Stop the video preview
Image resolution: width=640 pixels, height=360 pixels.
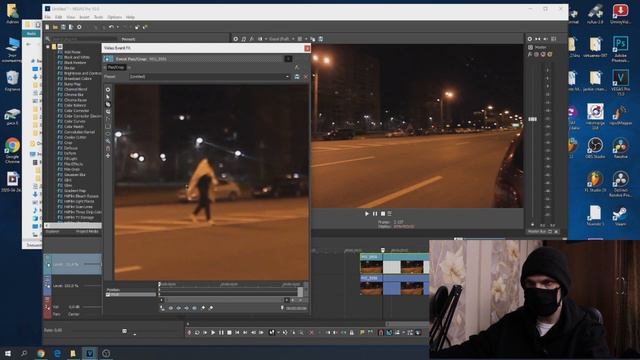383,213
